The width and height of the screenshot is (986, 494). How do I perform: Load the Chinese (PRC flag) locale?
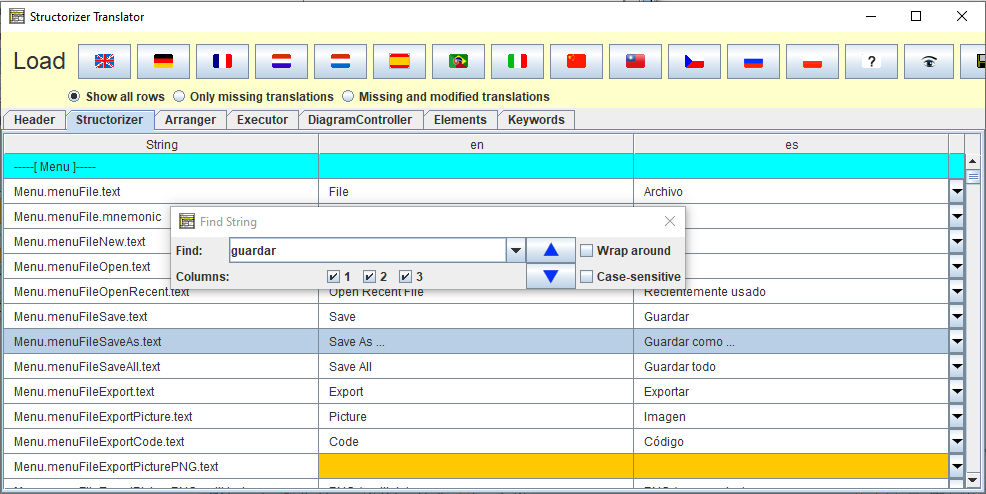point(577,61)
